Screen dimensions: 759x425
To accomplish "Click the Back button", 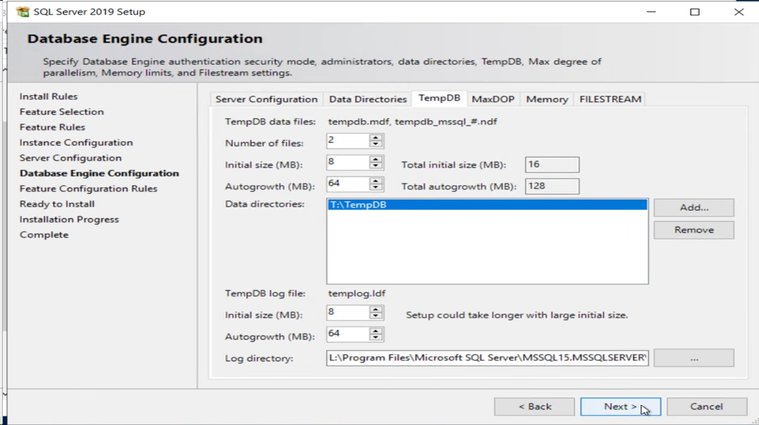I will [534, 407].
